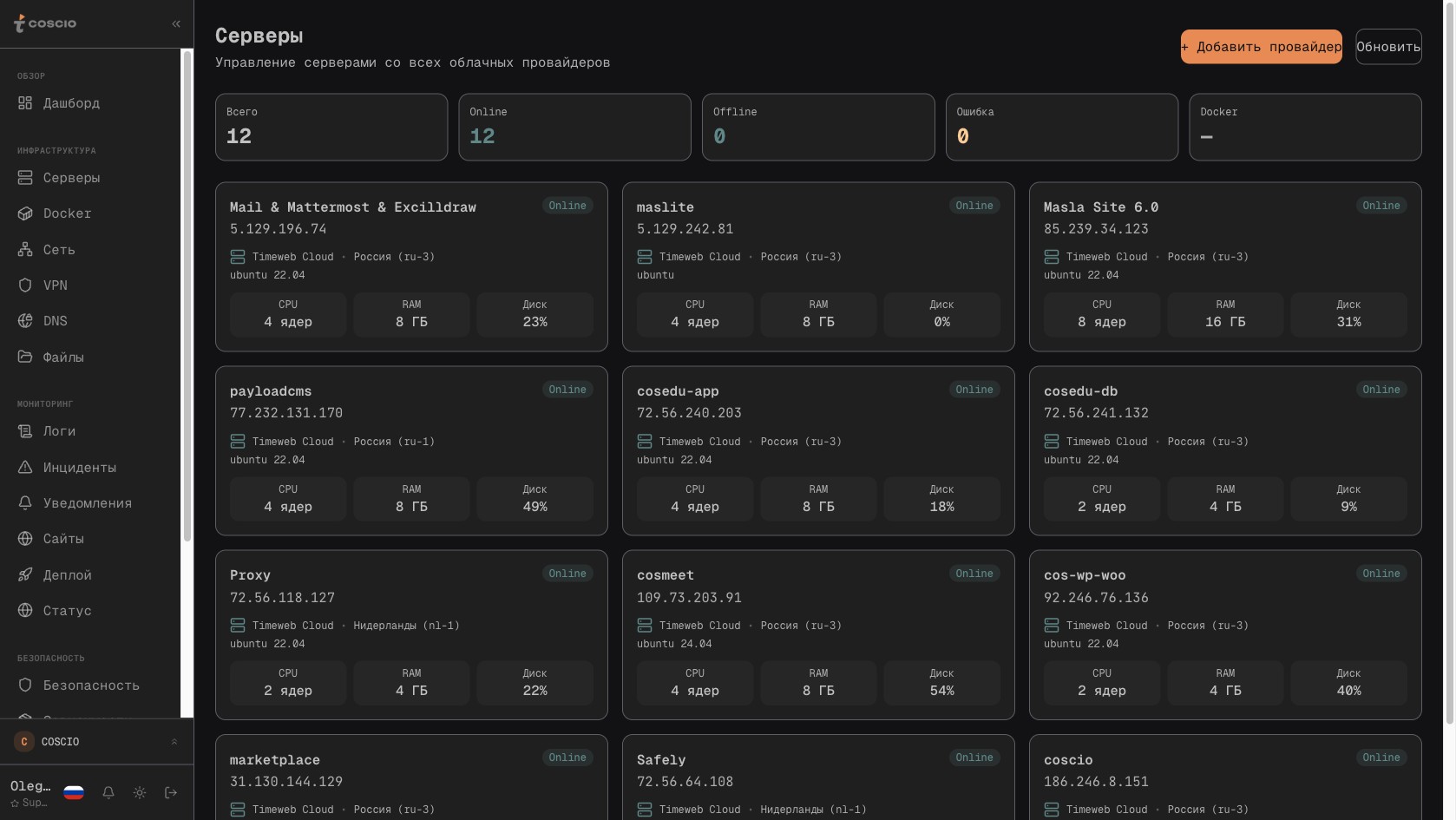Open the cosedu-db server title
Viewport: 1456px width, 820px height.
1081,391
